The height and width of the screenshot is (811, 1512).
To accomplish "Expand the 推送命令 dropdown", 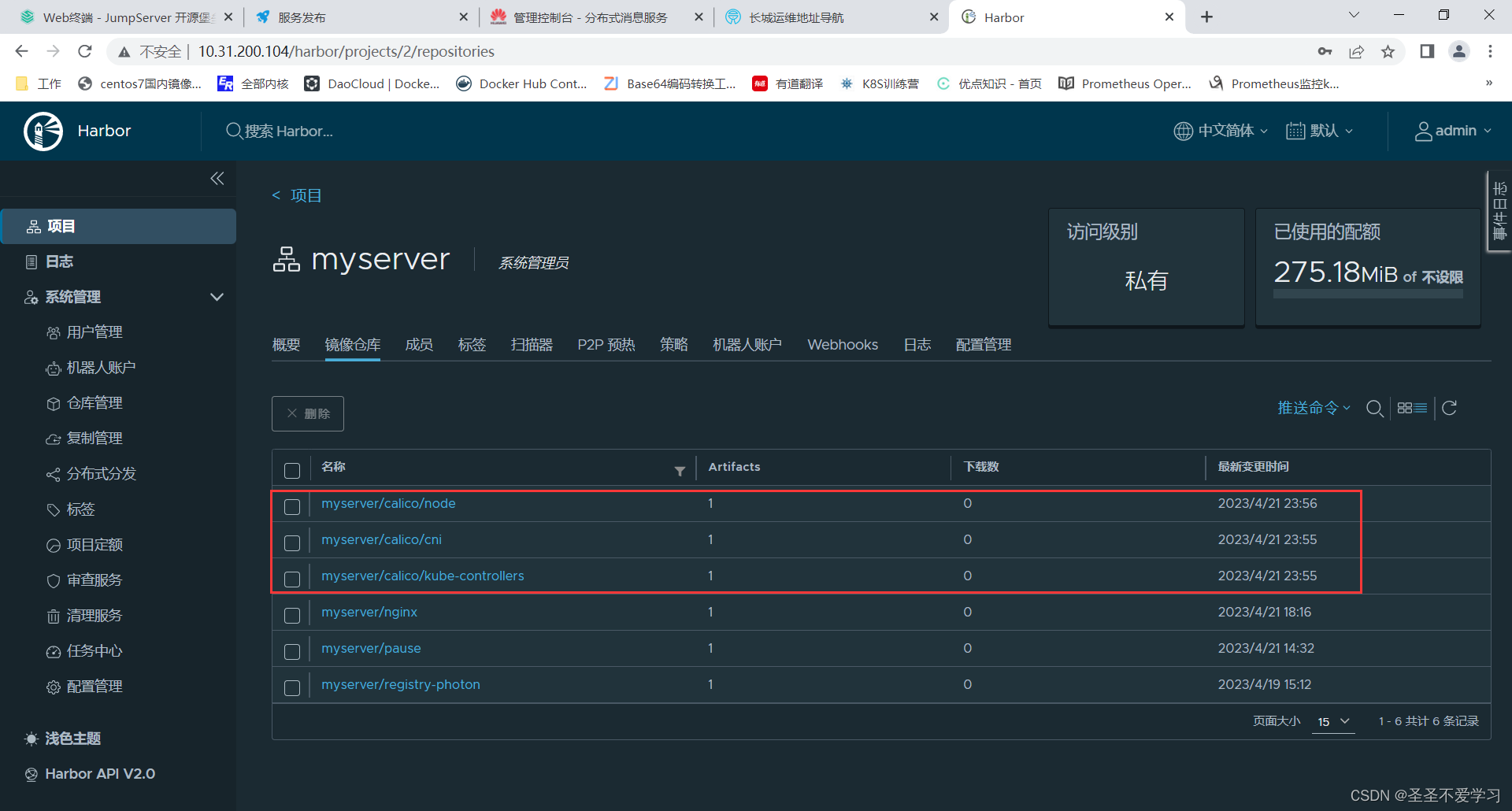I will coord(1314,408).
